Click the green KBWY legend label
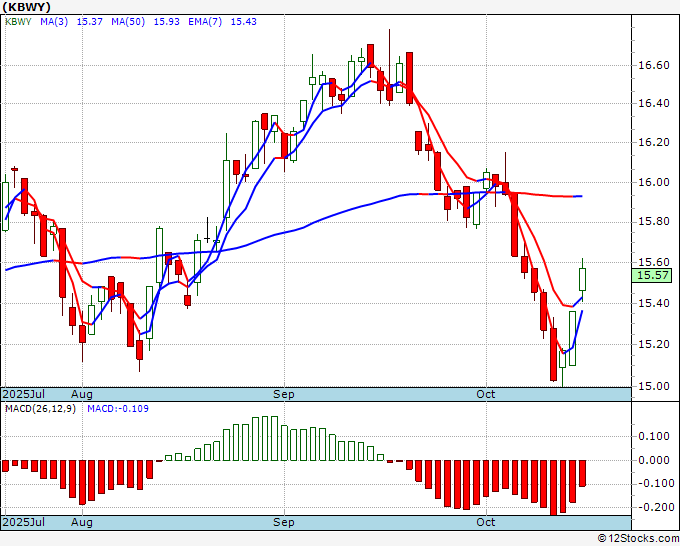The height and width of the screenshot is (546, 680). click(18, 22)
